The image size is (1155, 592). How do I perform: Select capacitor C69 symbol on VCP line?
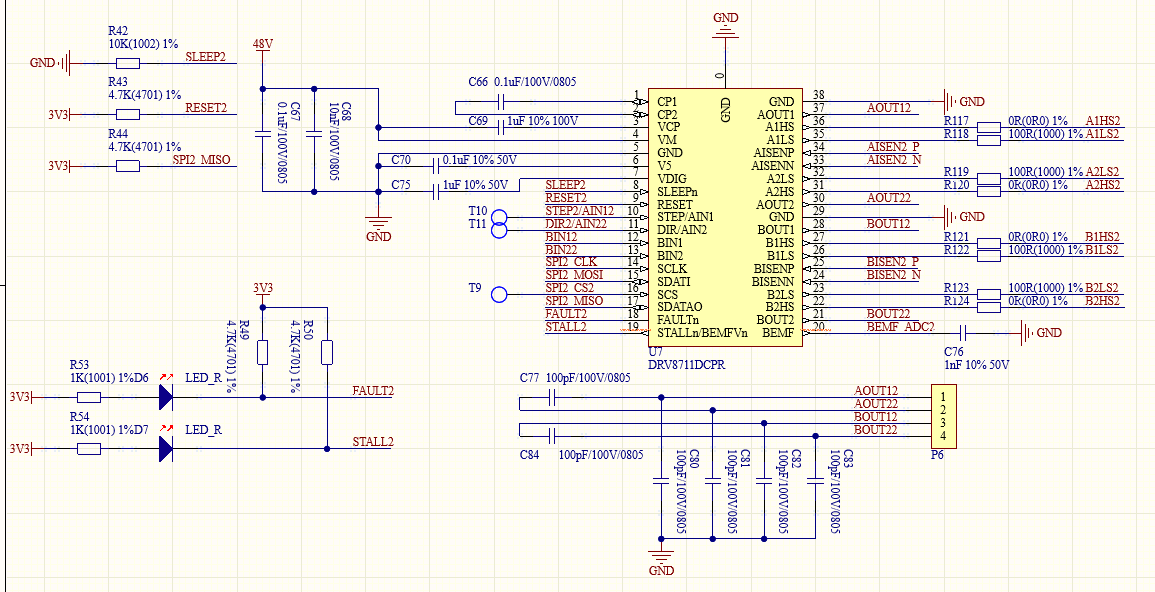click(502, 128)
